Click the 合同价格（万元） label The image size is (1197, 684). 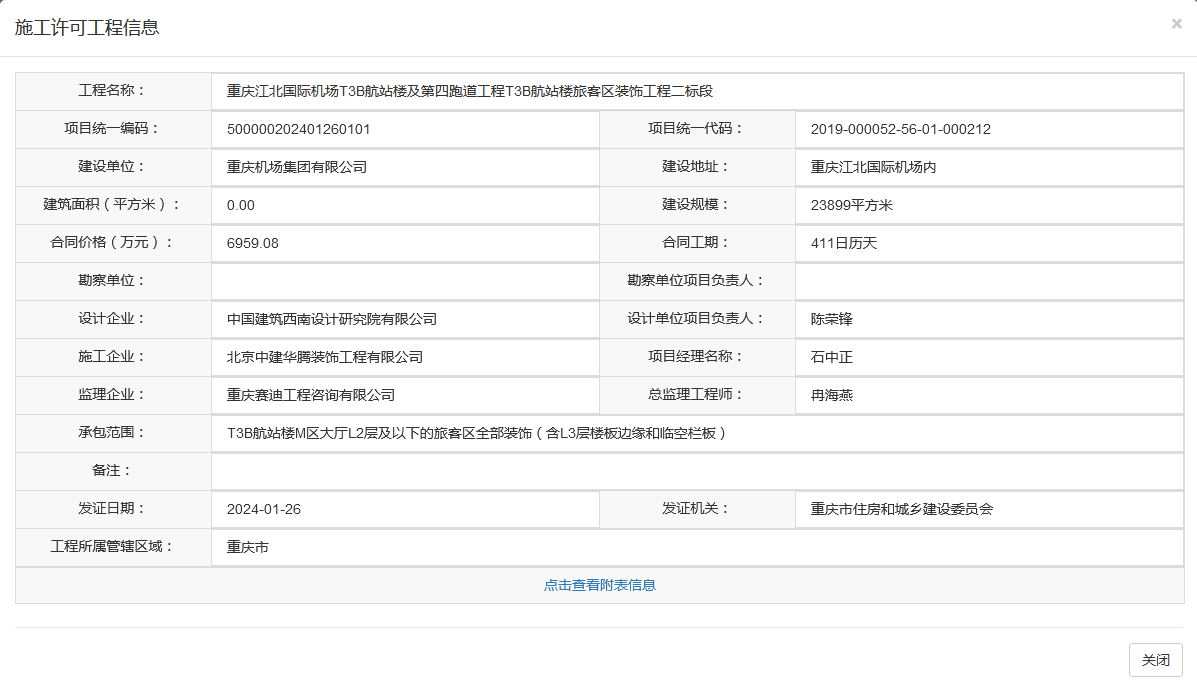coord(112,243)
